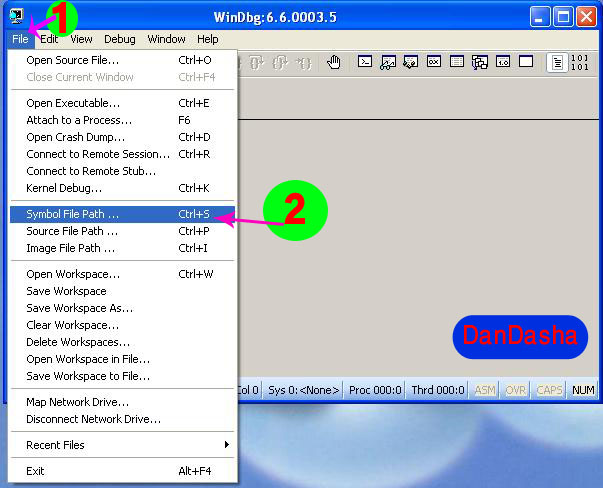Toggle the Source mode toolbar button
603x488 pixels.
(x=557, y=62)
